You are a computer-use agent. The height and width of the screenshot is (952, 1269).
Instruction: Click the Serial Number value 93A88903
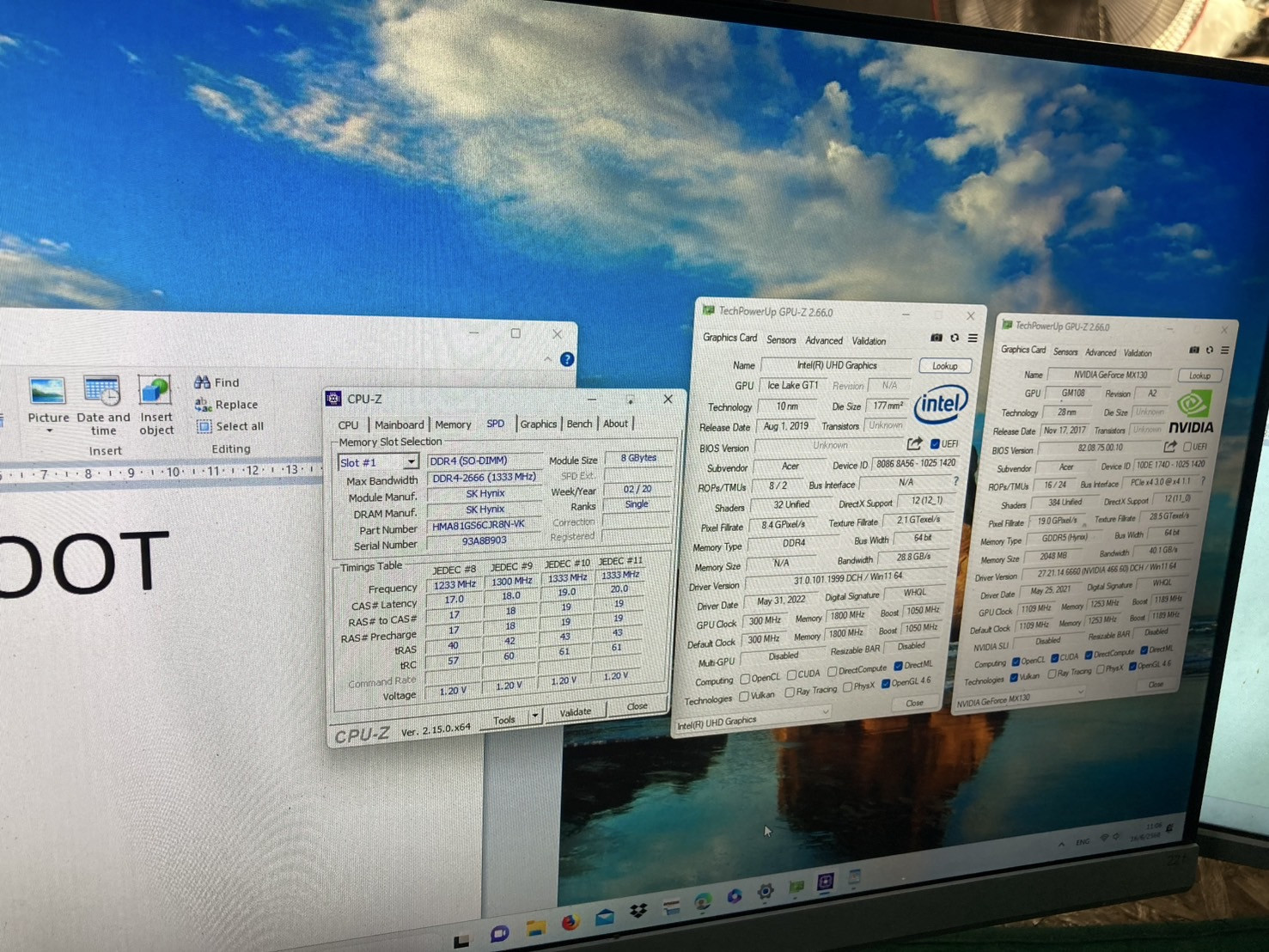485,541
